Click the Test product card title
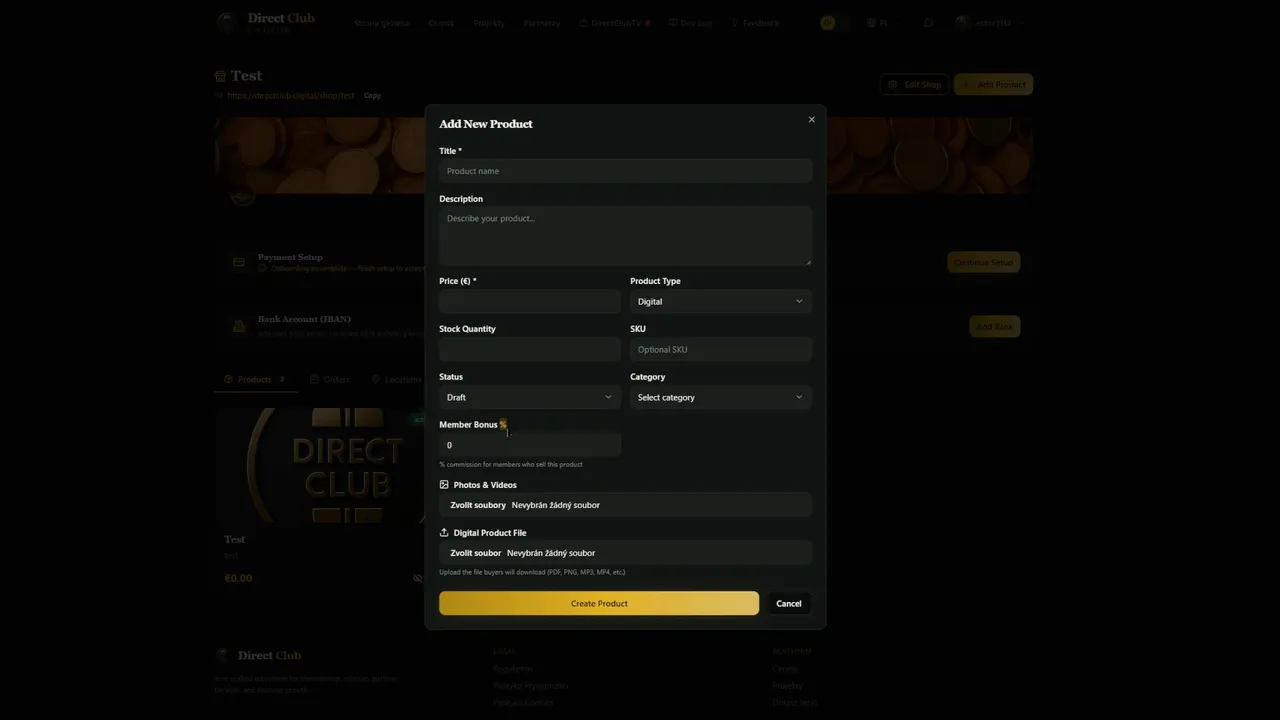 tap(234, 540)
